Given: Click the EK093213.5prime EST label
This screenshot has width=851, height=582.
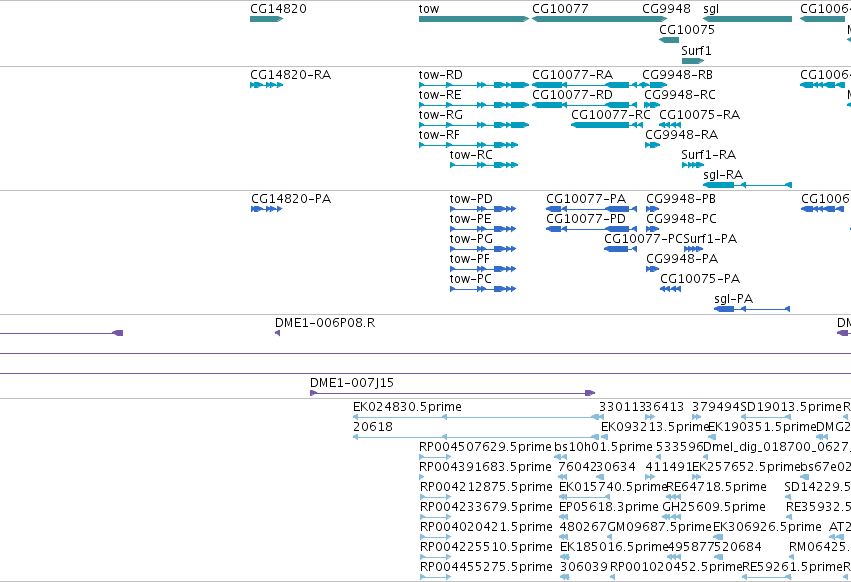Looking at the screenshot, I should [x=653, y=427].
